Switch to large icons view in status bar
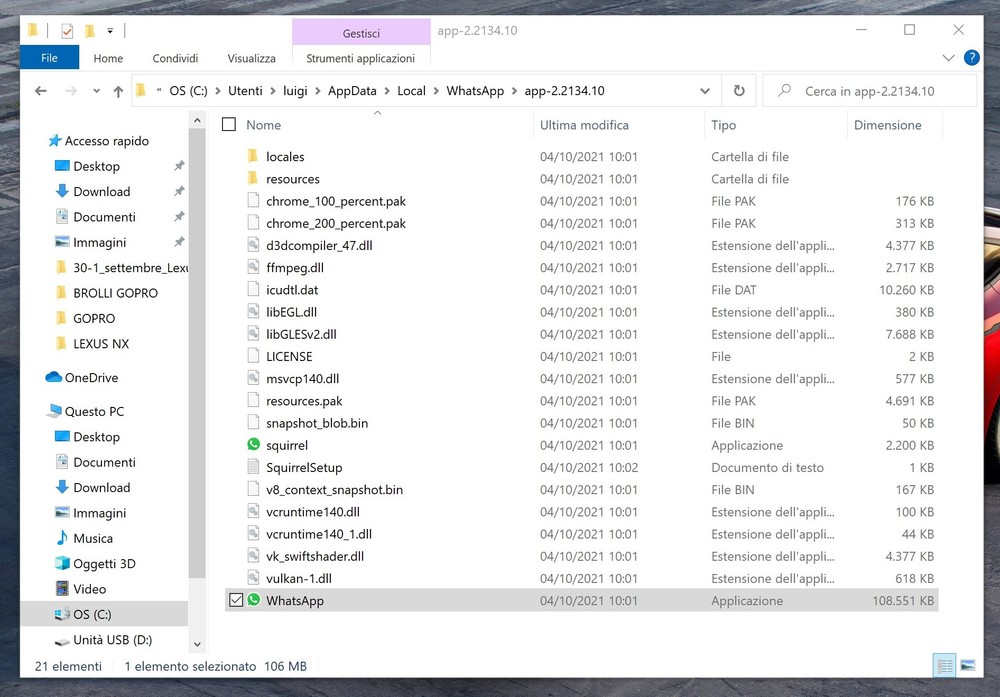1000x697 pixels. pyautogui.click(x=967, y=666)
